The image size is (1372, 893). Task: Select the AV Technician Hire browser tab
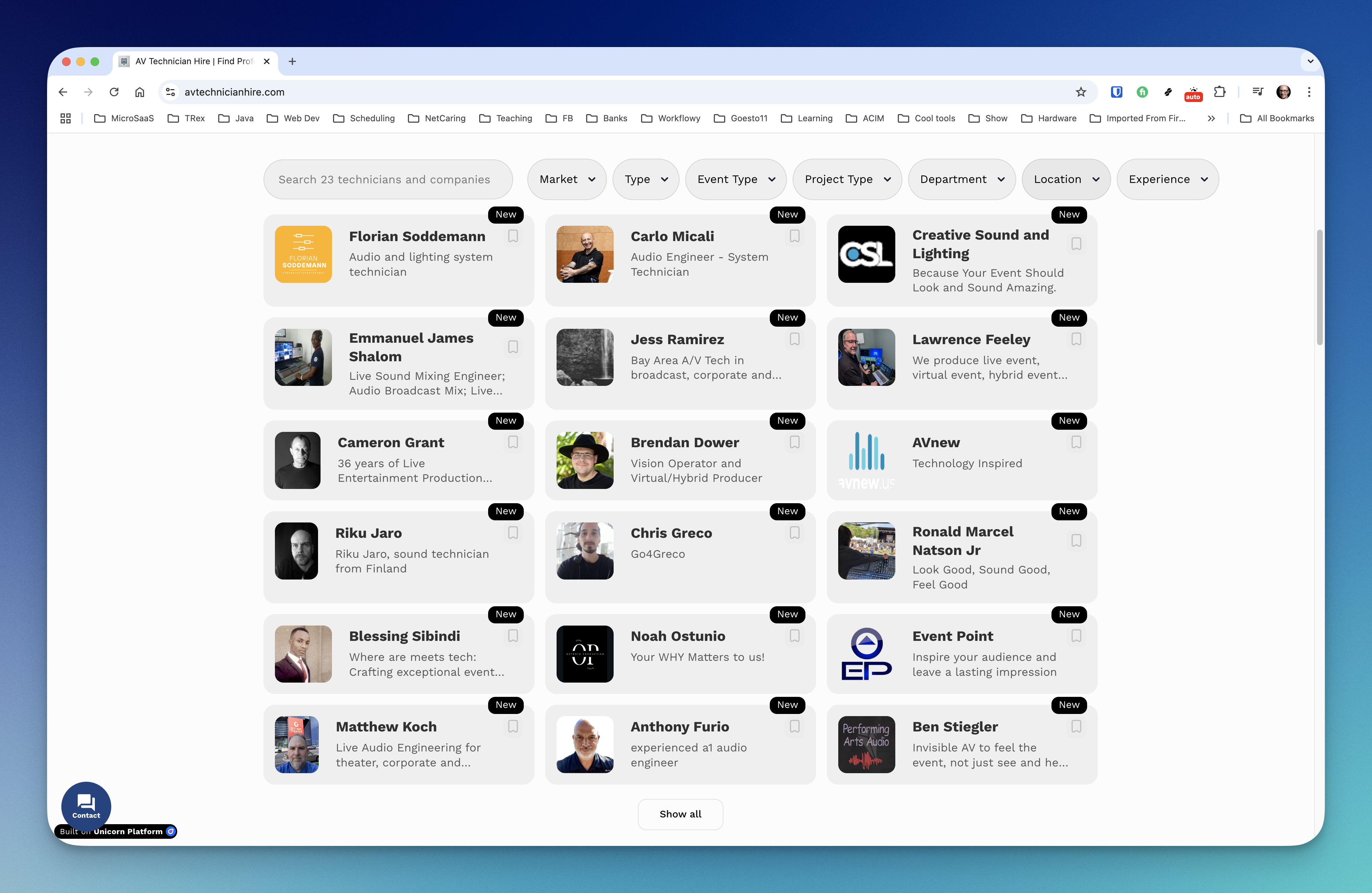195,61
